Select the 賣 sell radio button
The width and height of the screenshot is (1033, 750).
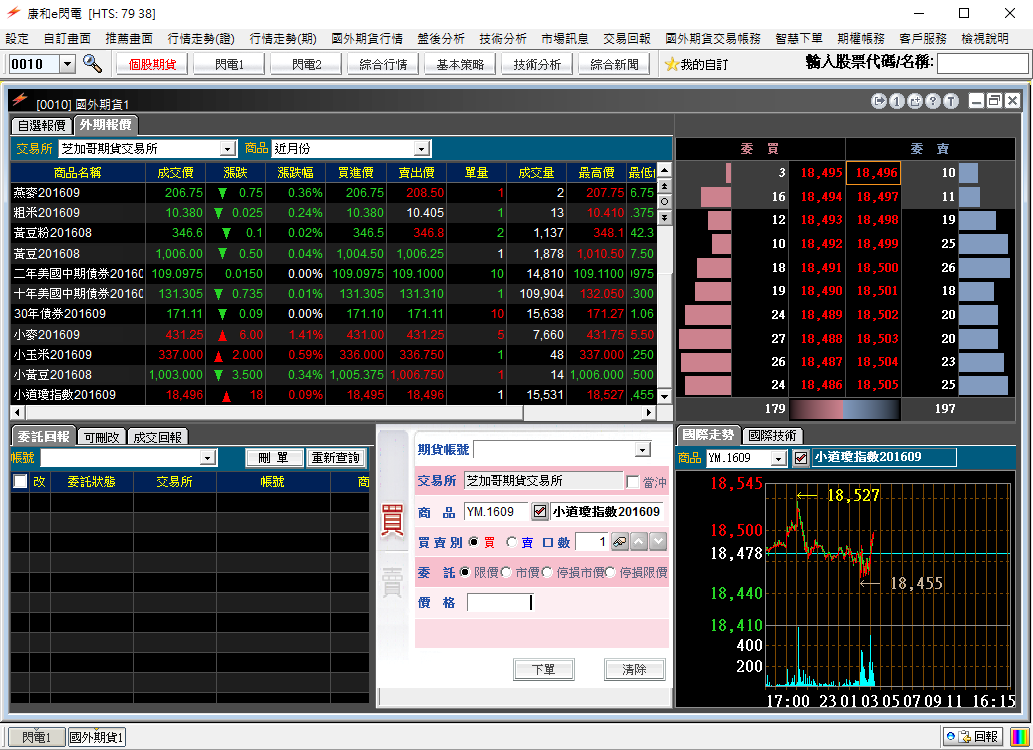tap(512, 542)
